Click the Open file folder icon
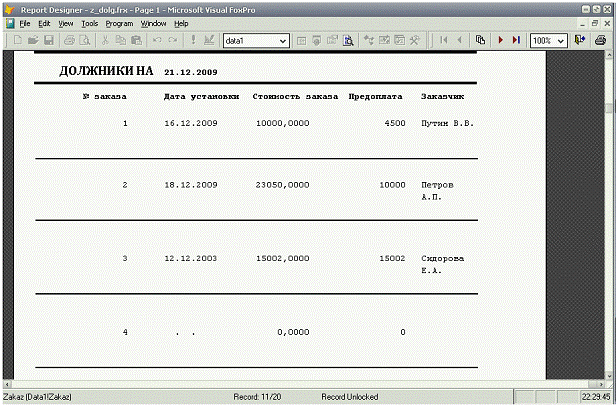Viewport: 616px width, 407px height. tap(32, 40)
